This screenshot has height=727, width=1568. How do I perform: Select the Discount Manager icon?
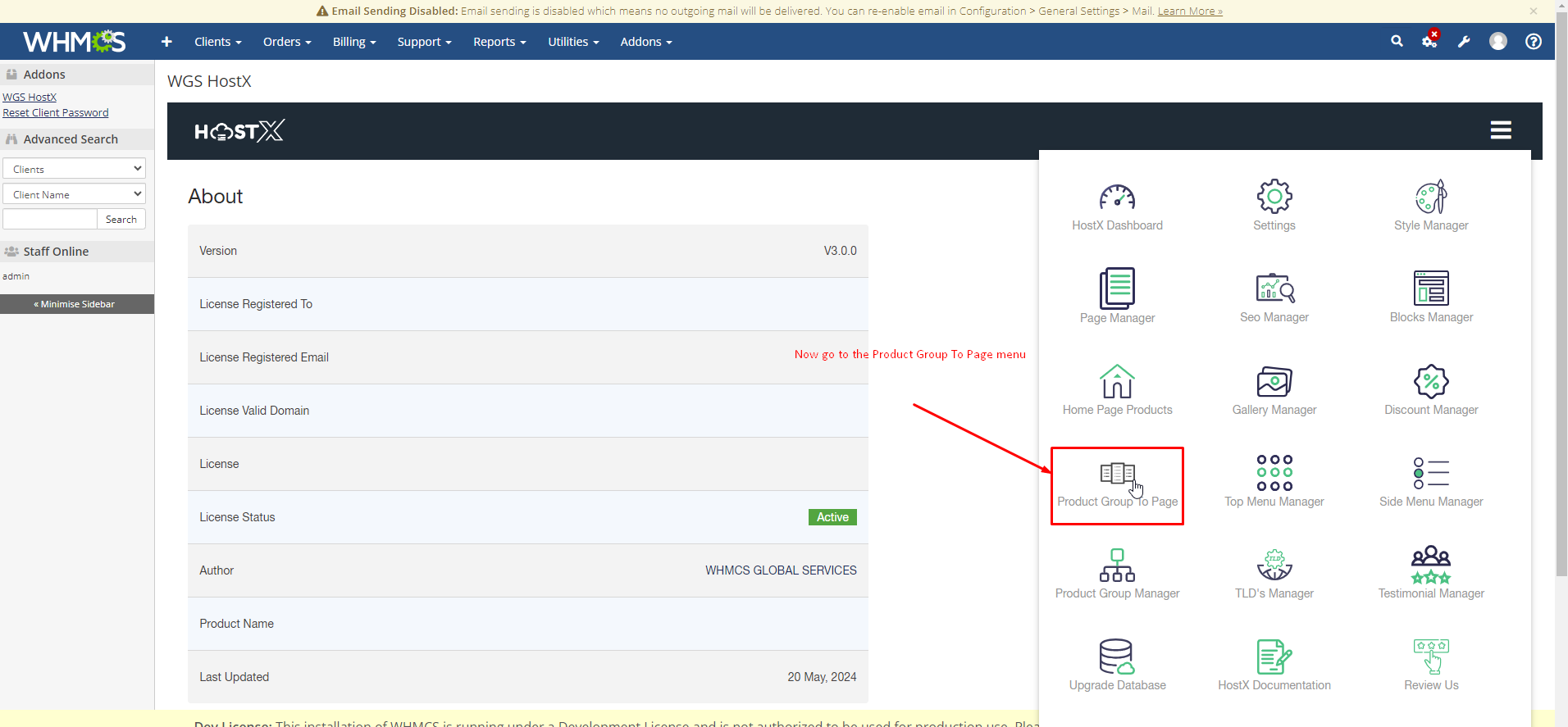[x=1430, y=382]
